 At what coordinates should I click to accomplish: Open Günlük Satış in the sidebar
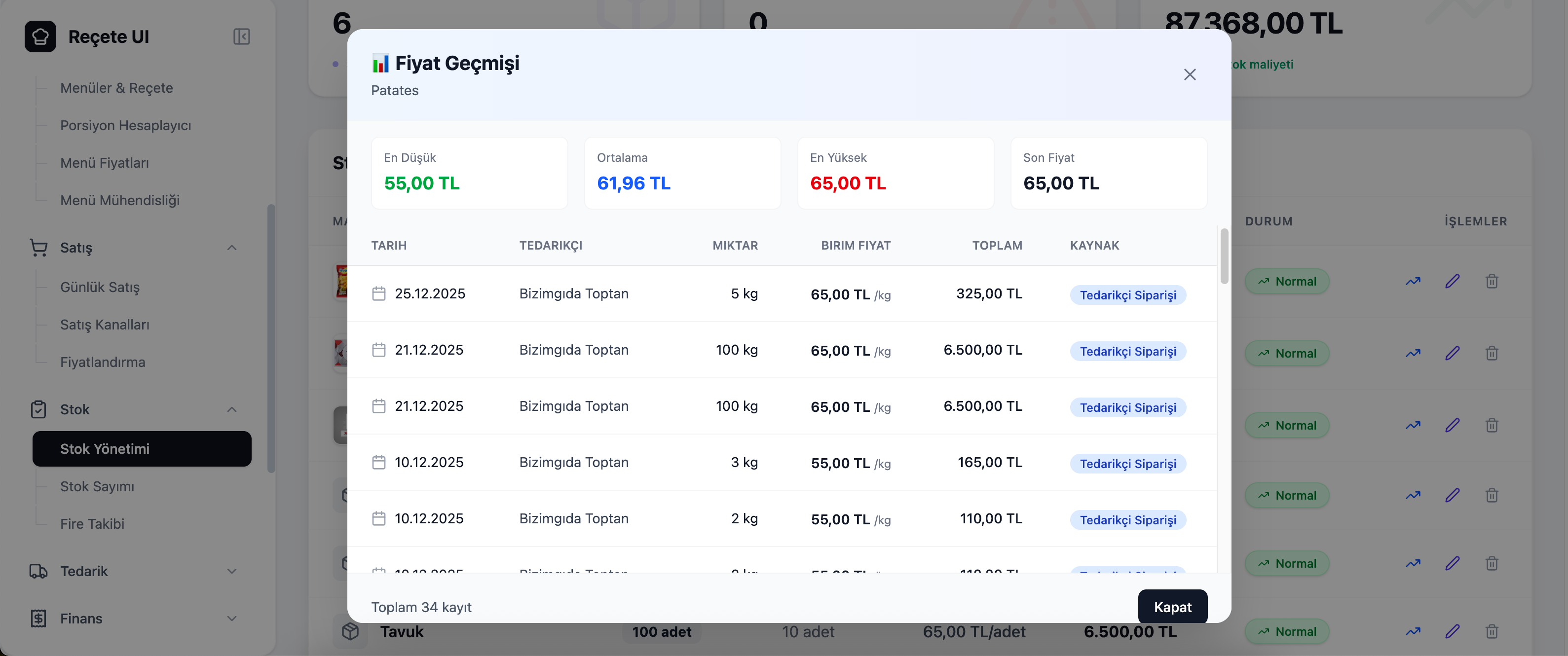click(x=100, y=287)
